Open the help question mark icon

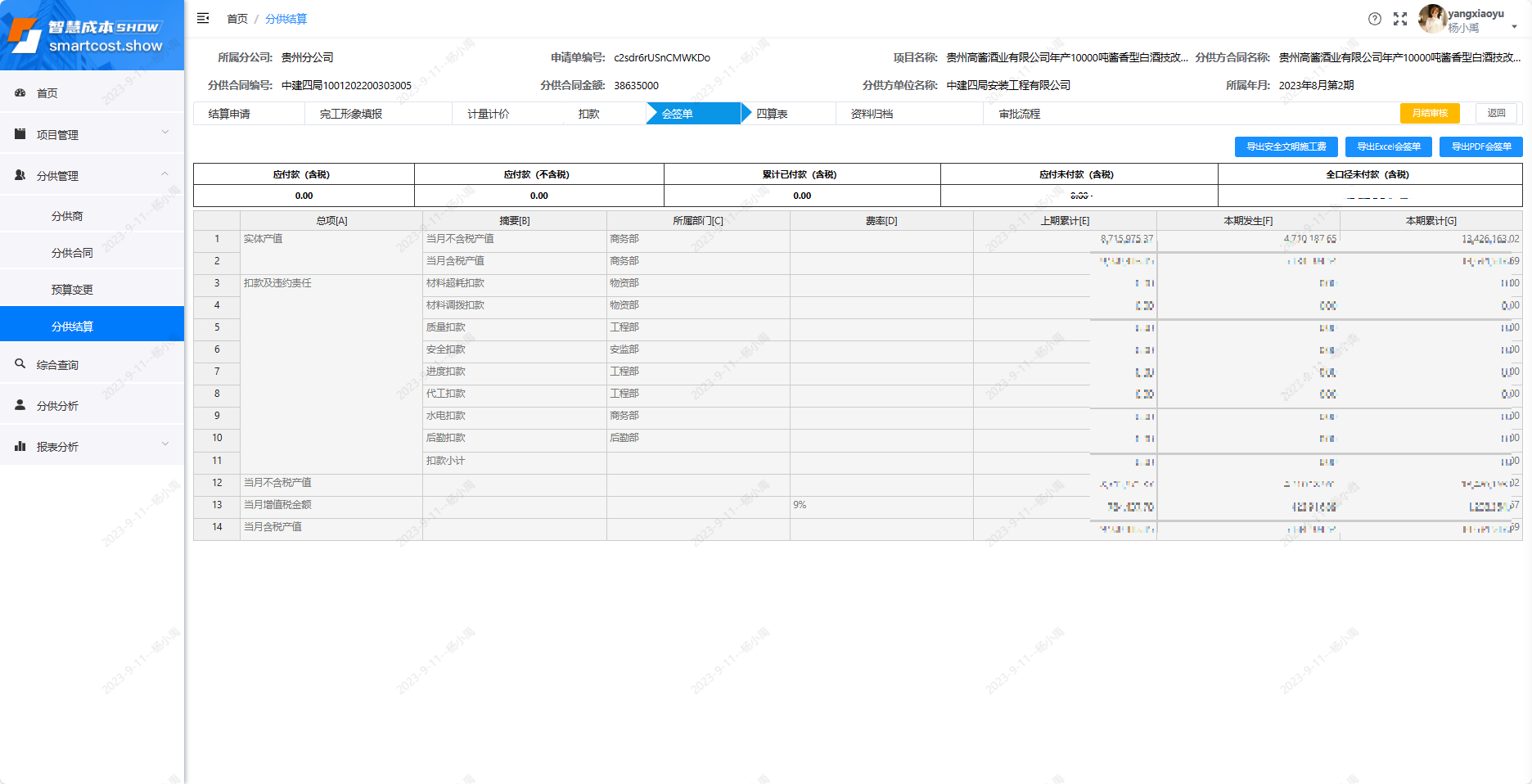click(1375, 19)
